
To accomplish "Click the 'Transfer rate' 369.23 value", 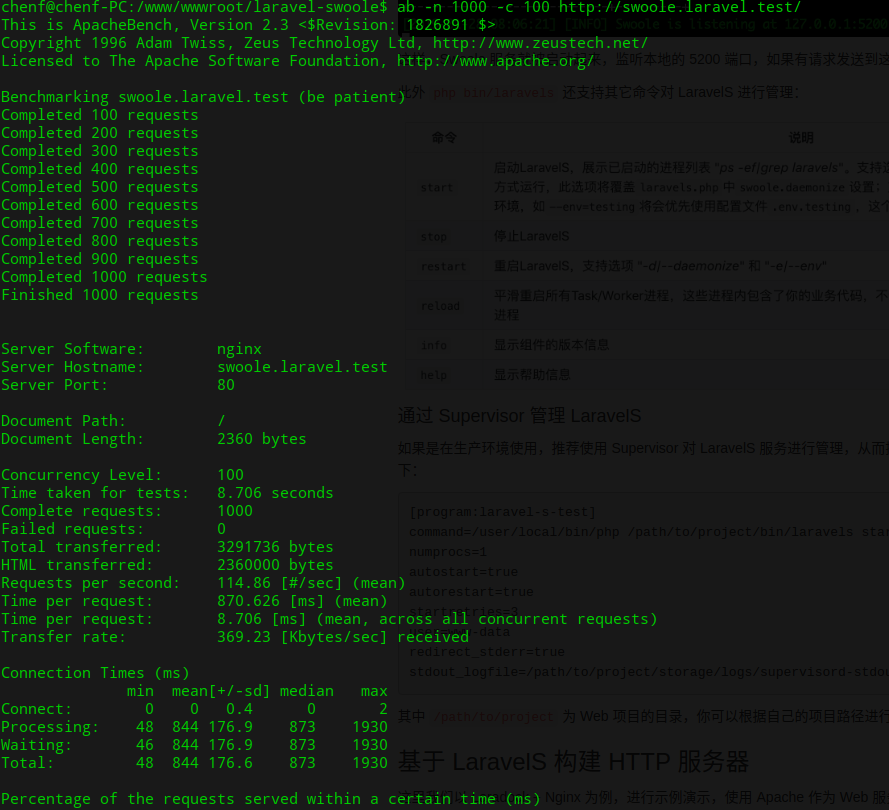I will pyautogui.click(x=244, y=637).
